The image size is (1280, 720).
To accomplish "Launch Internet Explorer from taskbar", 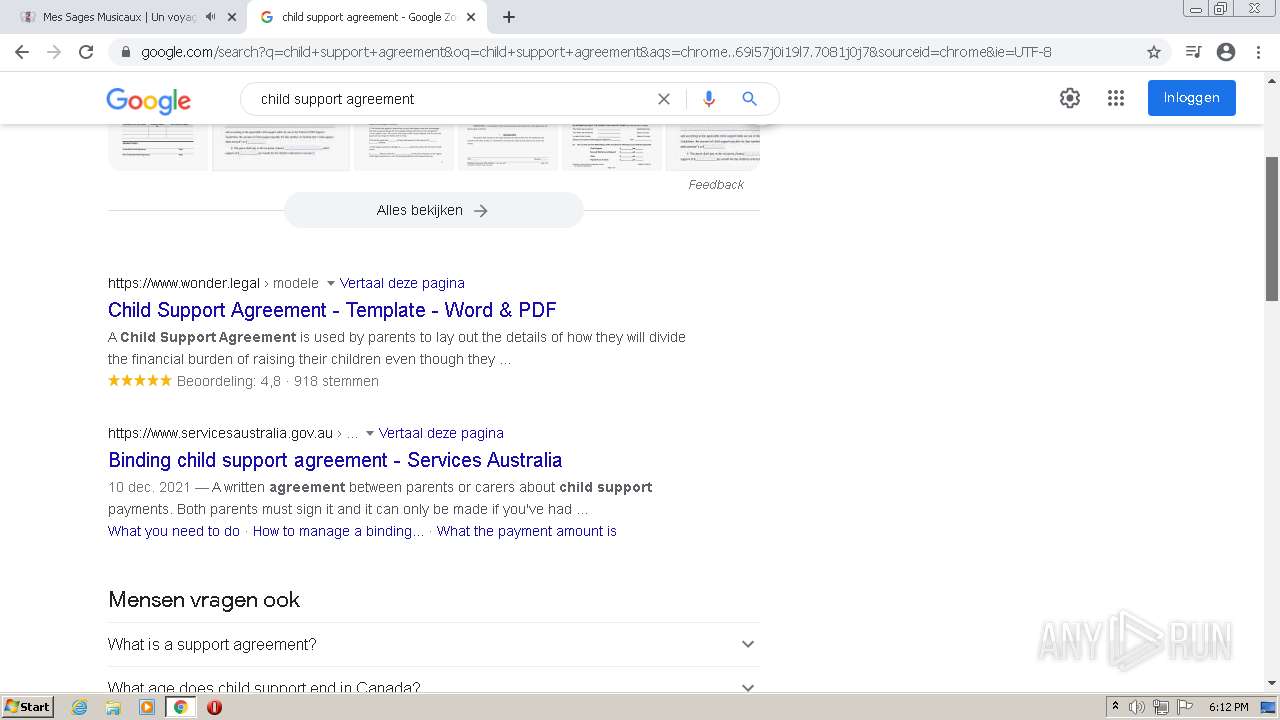I will pos(79,707).
